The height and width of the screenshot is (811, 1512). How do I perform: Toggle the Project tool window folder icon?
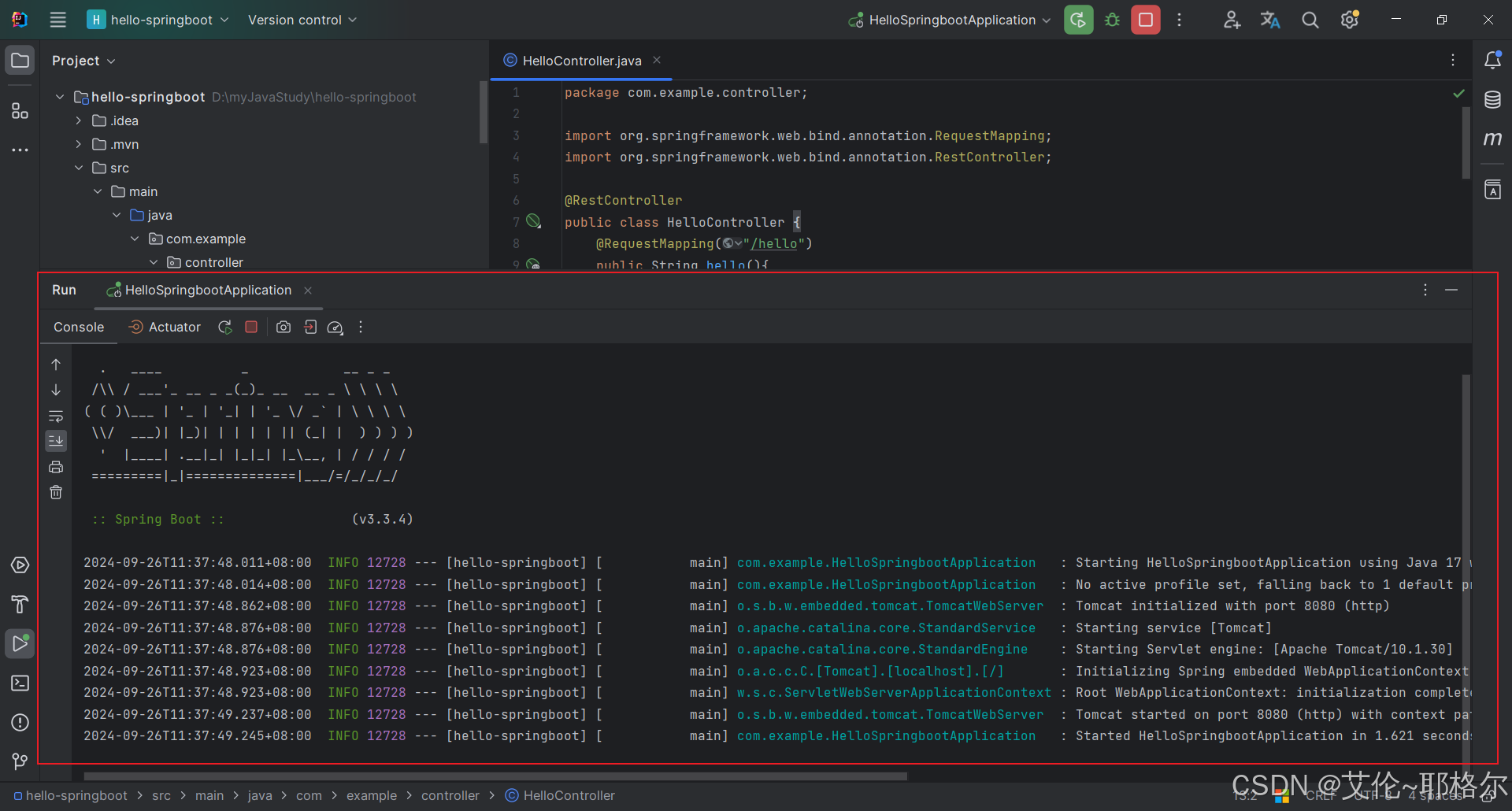point(20,60)
